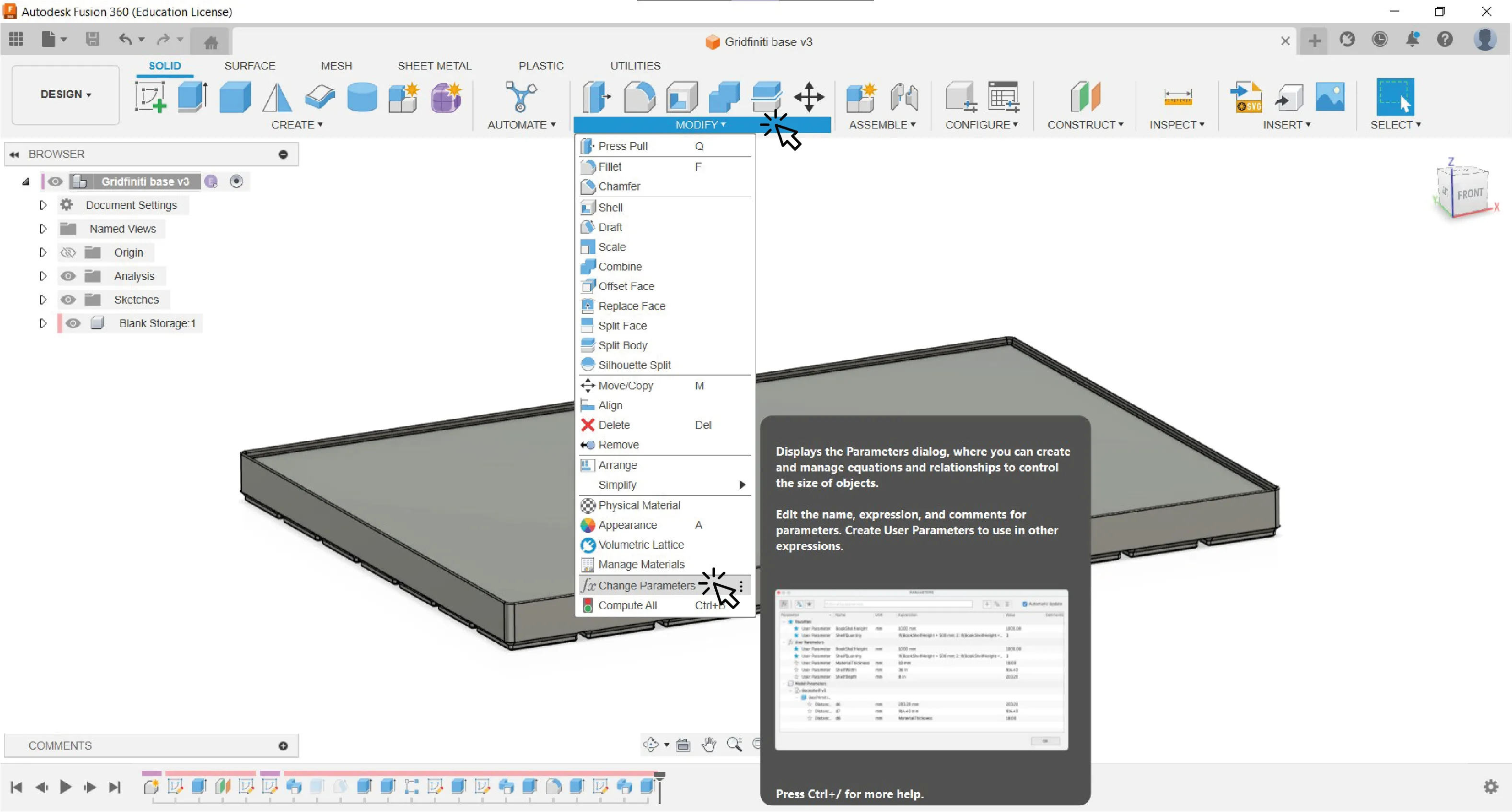This screenshot has width=1512, height=812.
Task: Create a New Component from Assemble group
Action: (861, 97)
